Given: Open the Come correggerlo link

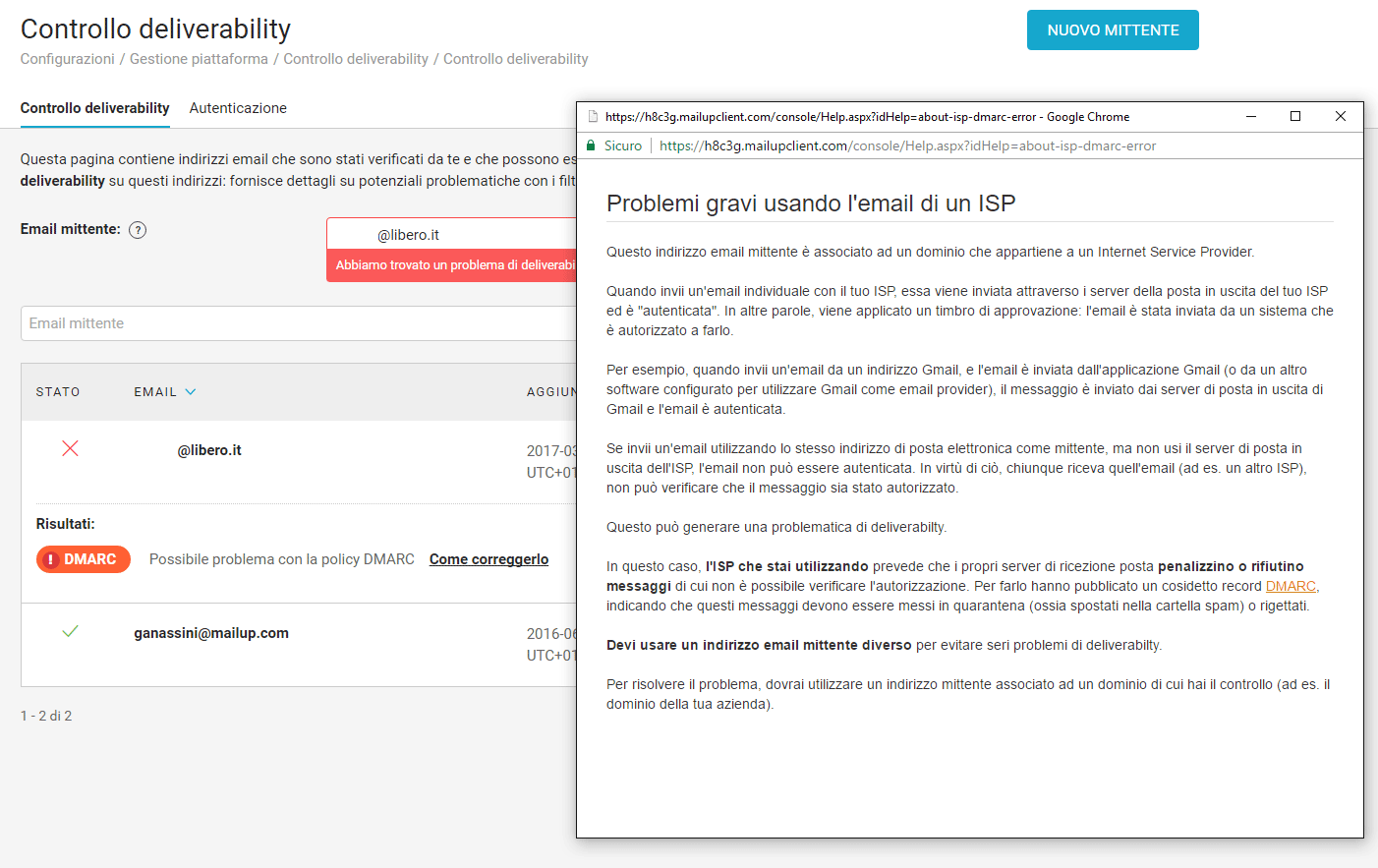Looking at the screenshot, I should 488,559.
